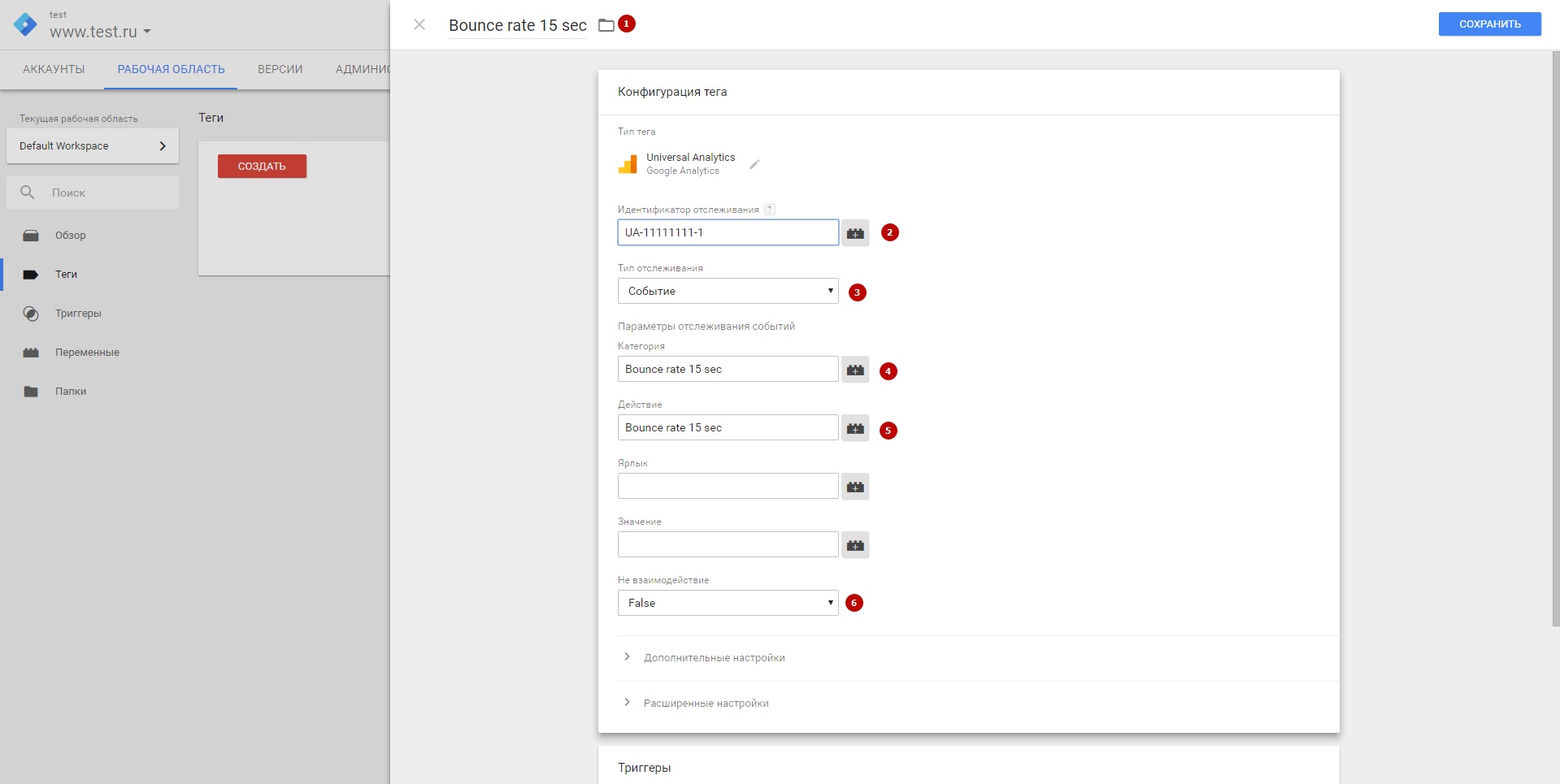Screen dimensions: 1560x784
Task: Focus the tracking ID field UA-11111111-1
Action: [728, 232]
